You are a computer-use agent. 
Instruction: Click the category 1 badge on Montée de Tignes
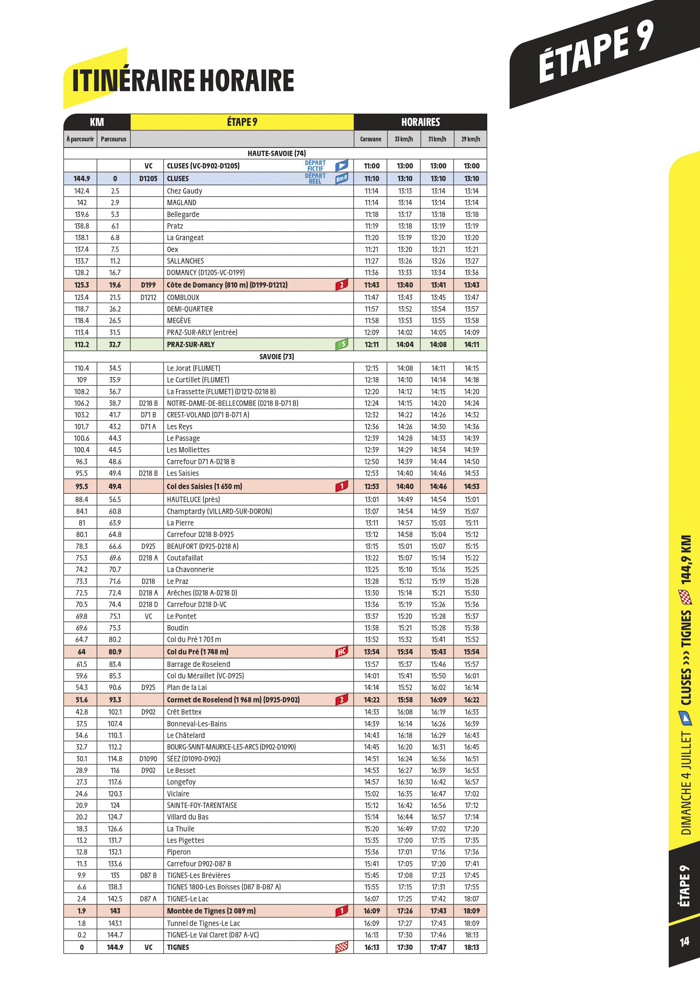pos(340,911)
